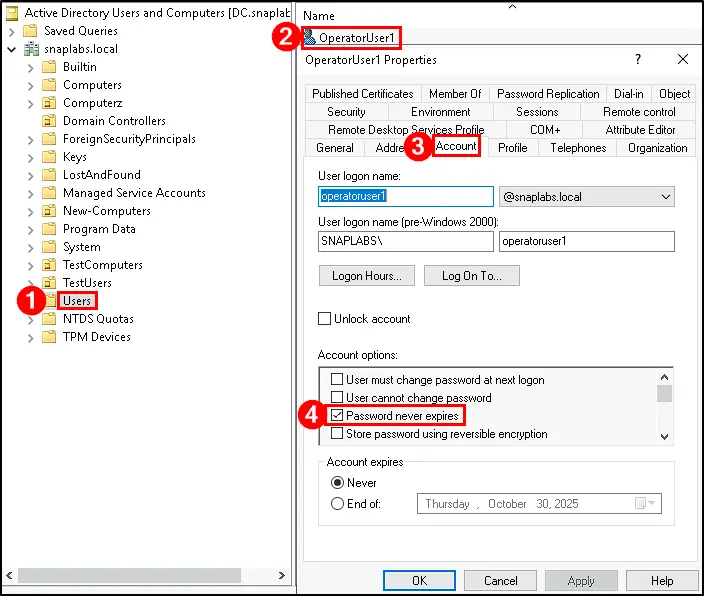Screen dimensions: 704x596
Task: Click the NTDS Quotas folder icon
Action: pos(49,319)
